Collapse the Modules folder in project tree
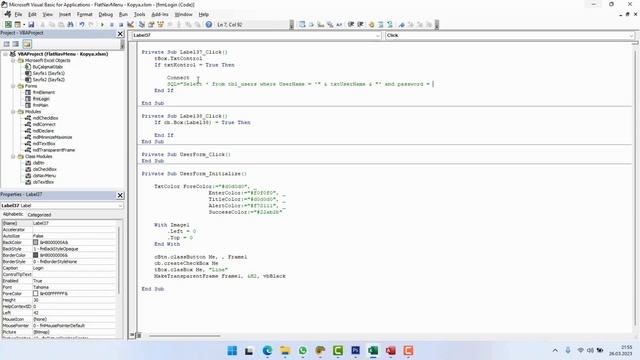 (13, 111)
